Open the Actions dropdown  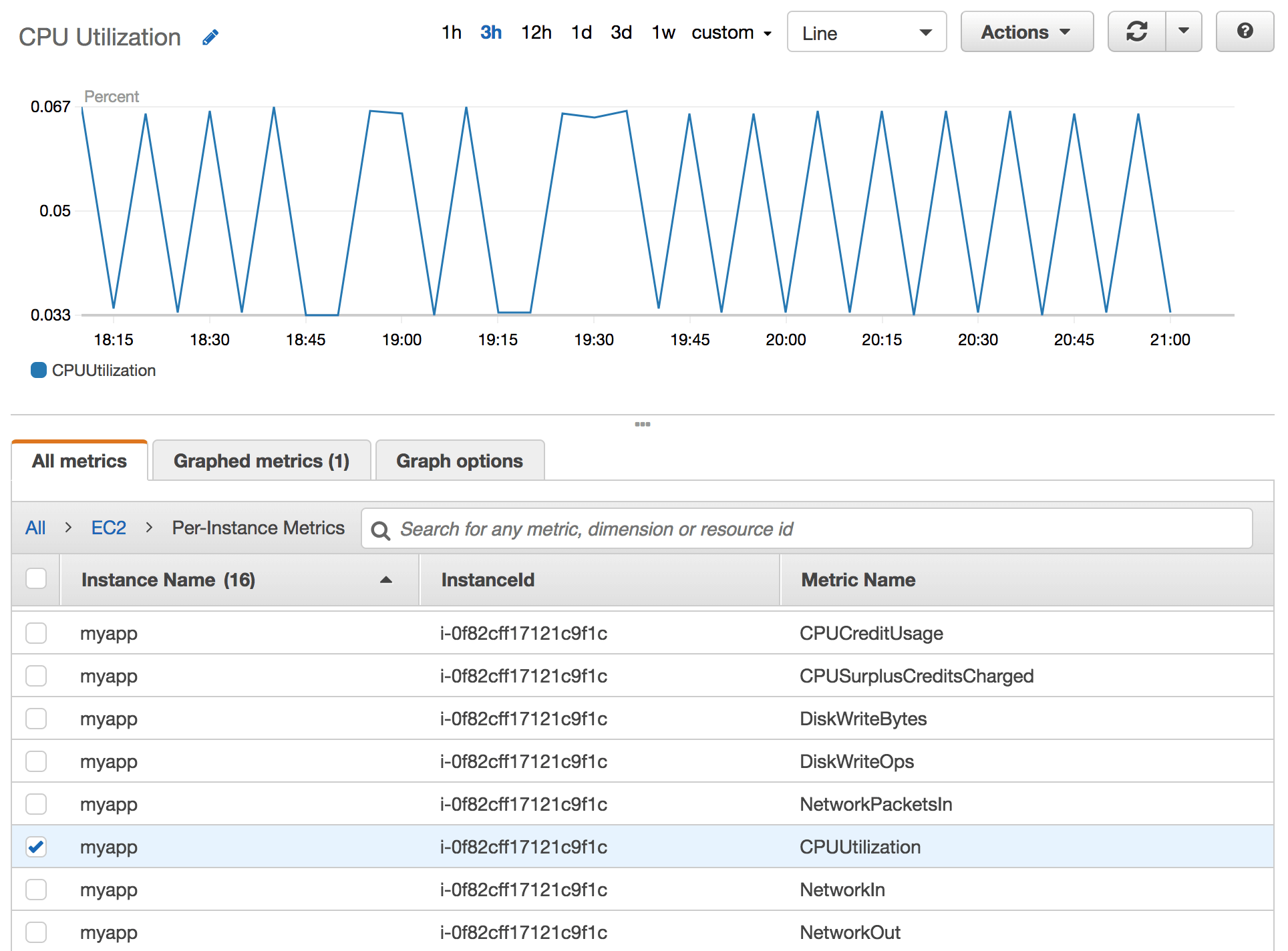tap(1027, 31)
